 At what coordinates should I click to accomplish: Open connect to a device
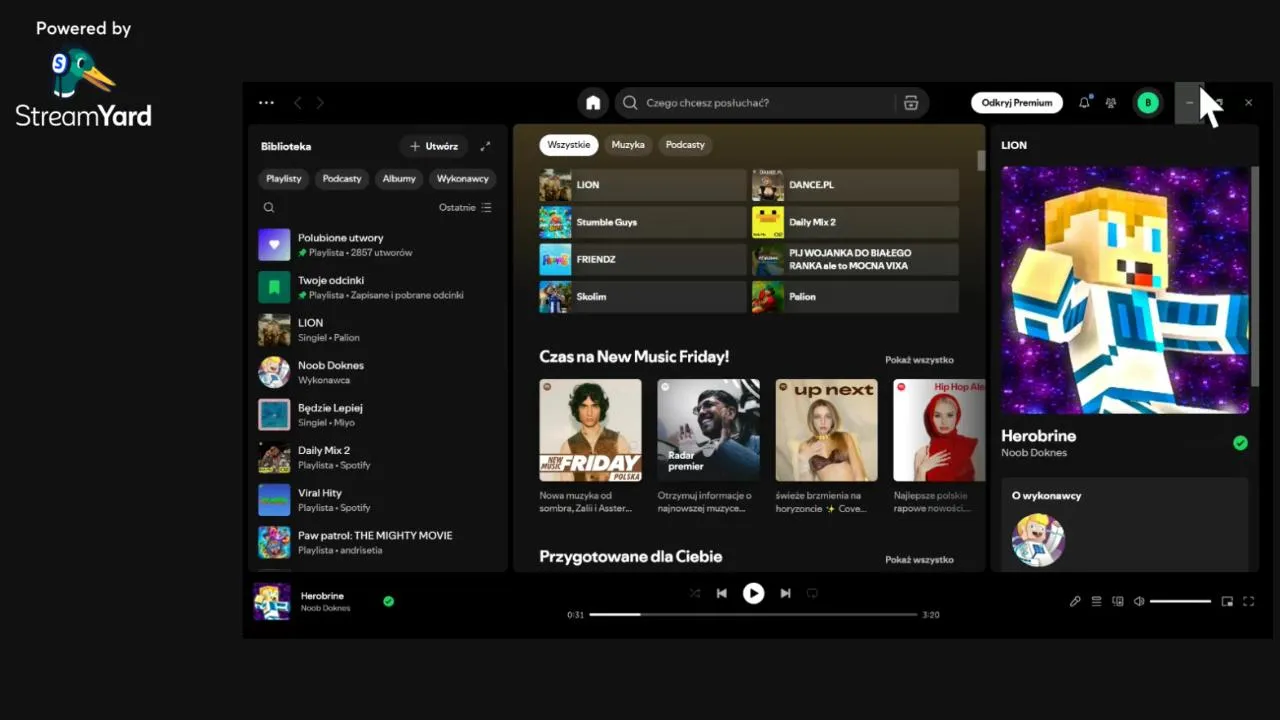tap(1118, 602)
